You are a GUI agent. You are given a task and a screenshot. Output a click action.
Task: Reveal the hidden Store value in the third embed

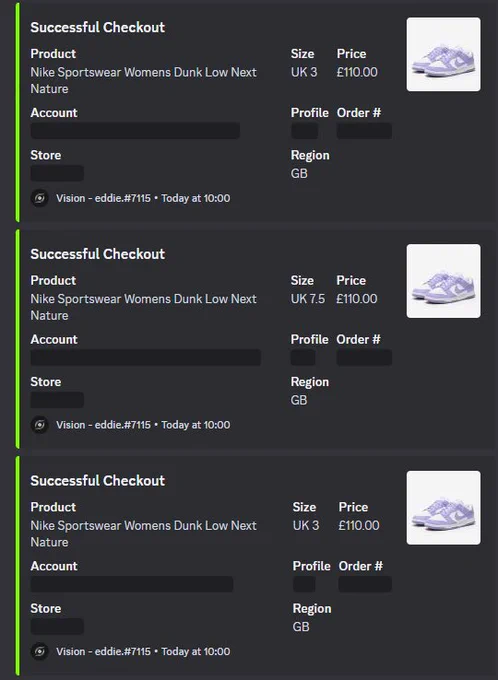[57, 626]
